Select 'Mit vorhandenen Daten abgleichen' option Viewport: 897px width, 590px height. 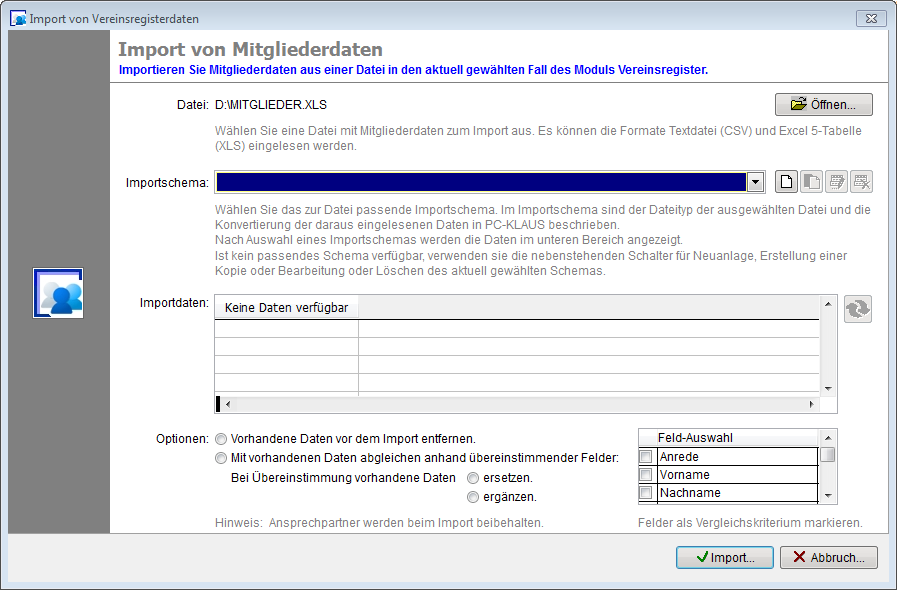(221, 458)
